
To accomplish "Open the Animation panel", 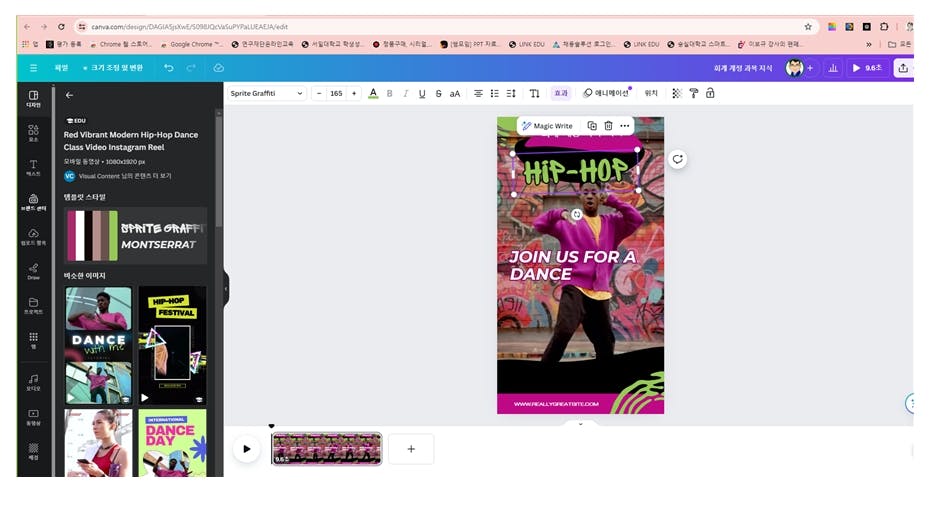I will 607,93.
